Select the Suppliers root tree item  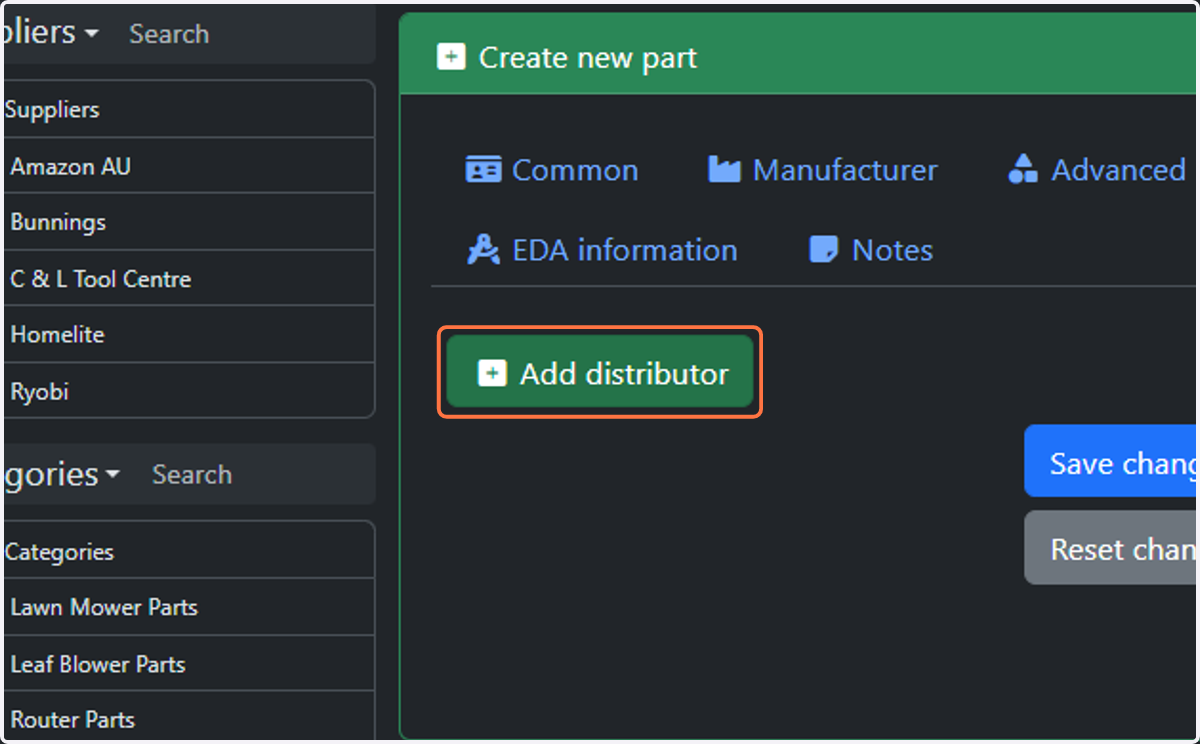tap(189, 109)
